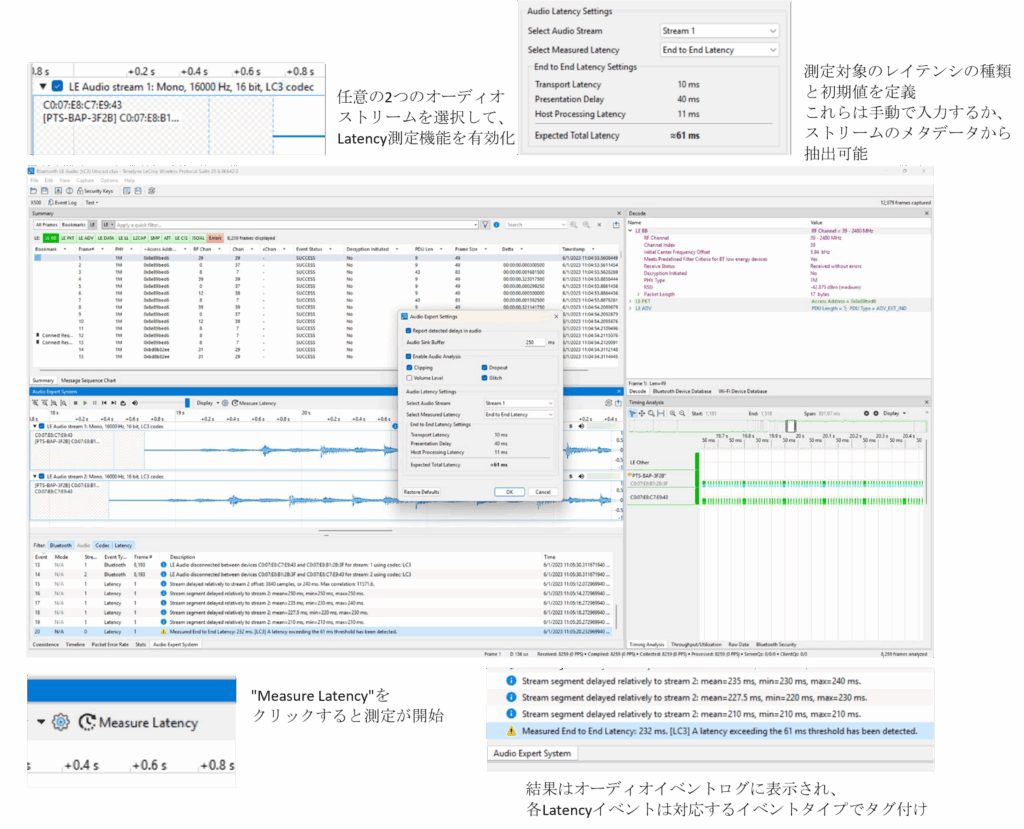Screen dimensions: 1024x829
Task: Open the Throughput/Utilization tab
Action: click(696, 644)
